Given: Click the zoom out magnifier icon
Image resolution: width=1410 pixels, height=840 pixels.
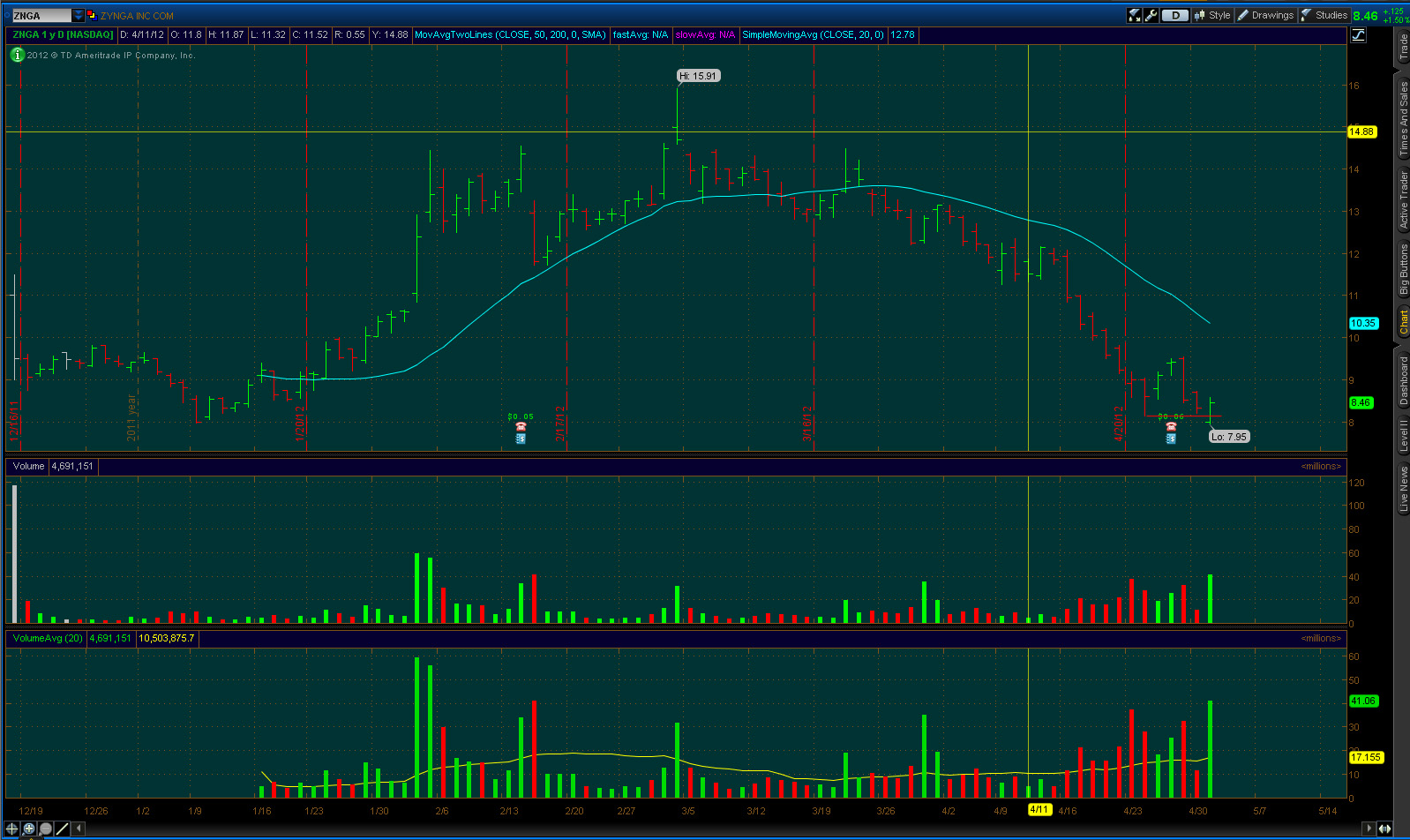Looking at the screenshot, I should tap(45, 829).
